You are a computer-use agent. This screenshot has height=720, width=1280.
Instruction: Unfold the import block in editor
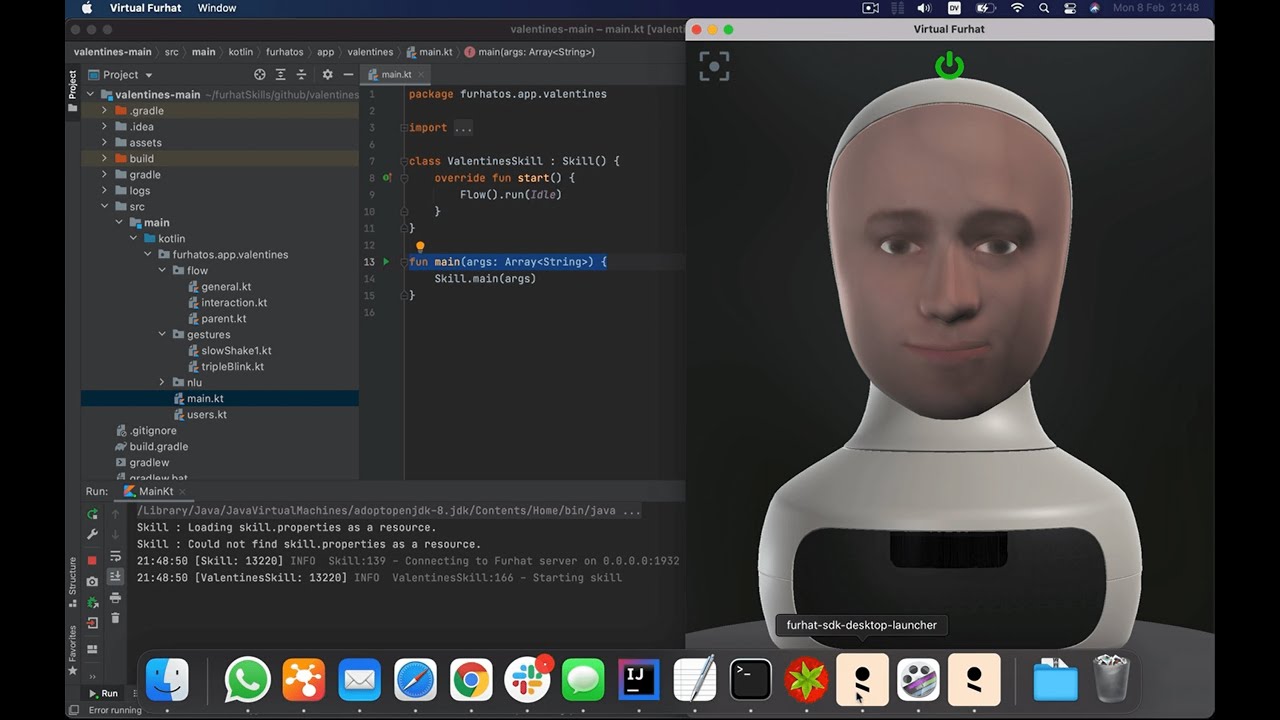463,128
